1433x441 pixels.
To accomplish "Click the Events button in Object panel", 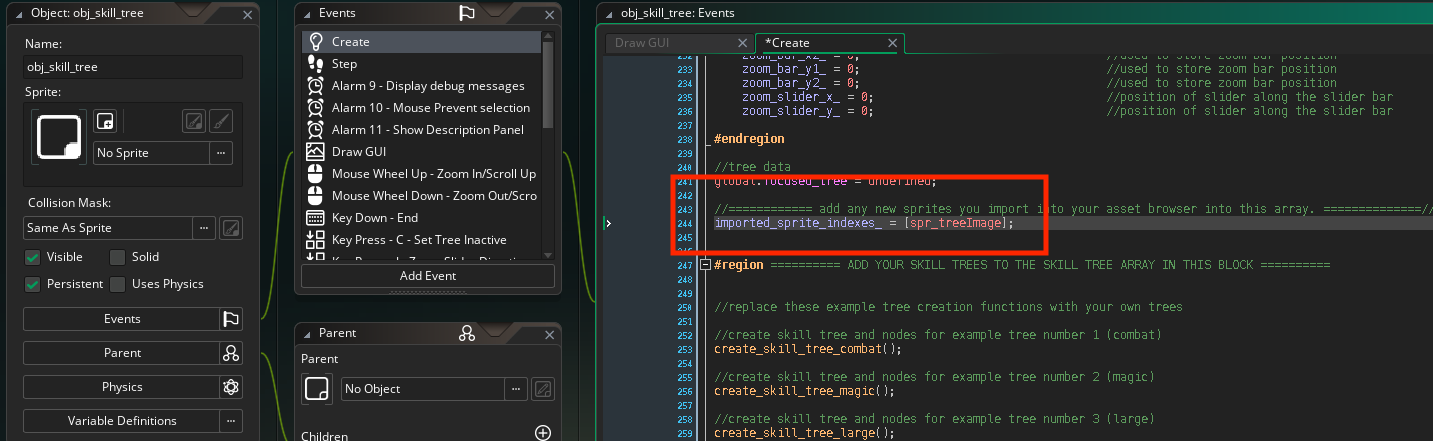I will click(121, 319).
